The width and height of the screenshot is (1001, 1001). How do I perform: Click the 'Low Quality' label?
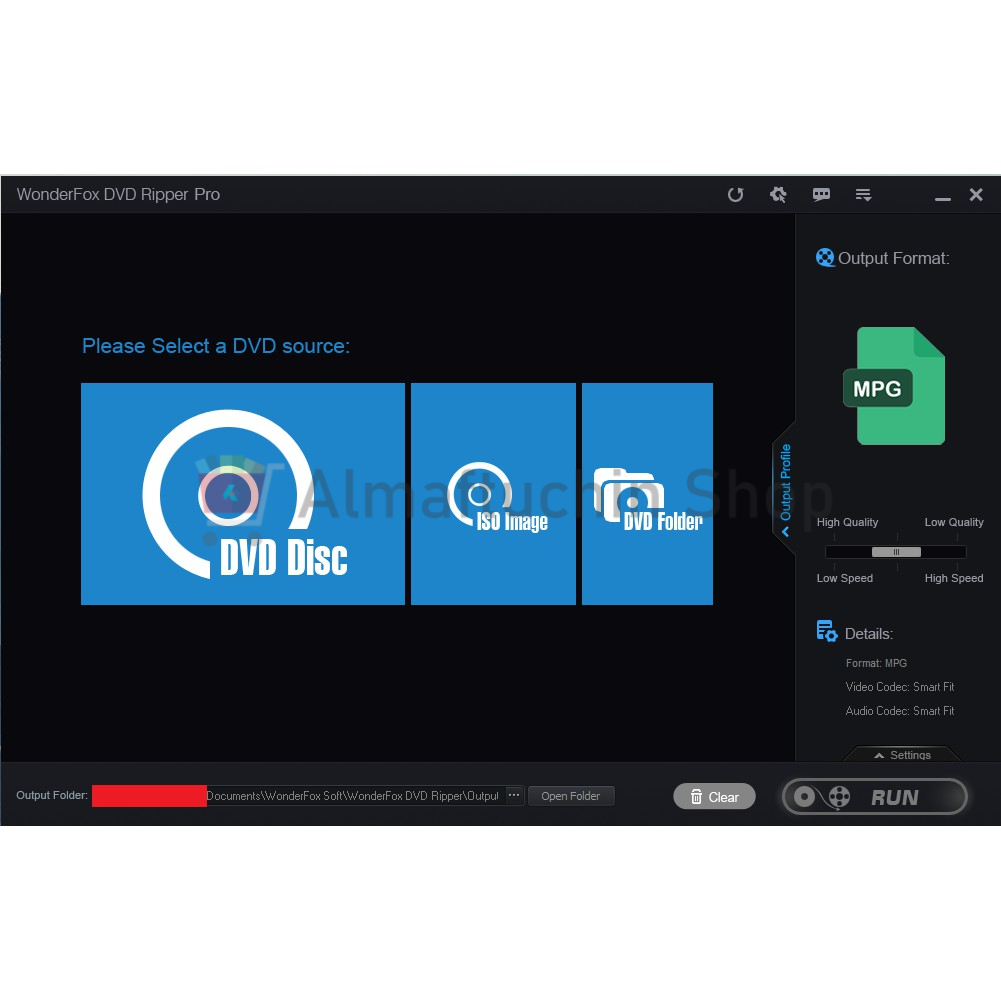click(954, 522)
